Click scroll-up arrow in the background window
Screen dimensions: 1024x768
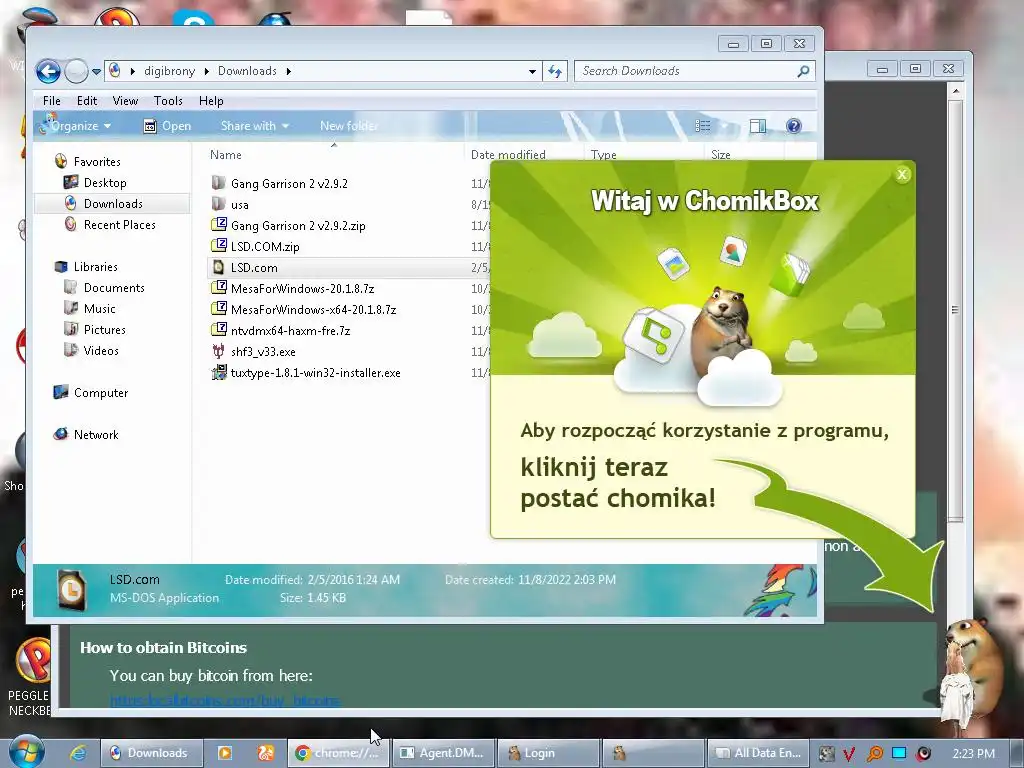(955, 91)
